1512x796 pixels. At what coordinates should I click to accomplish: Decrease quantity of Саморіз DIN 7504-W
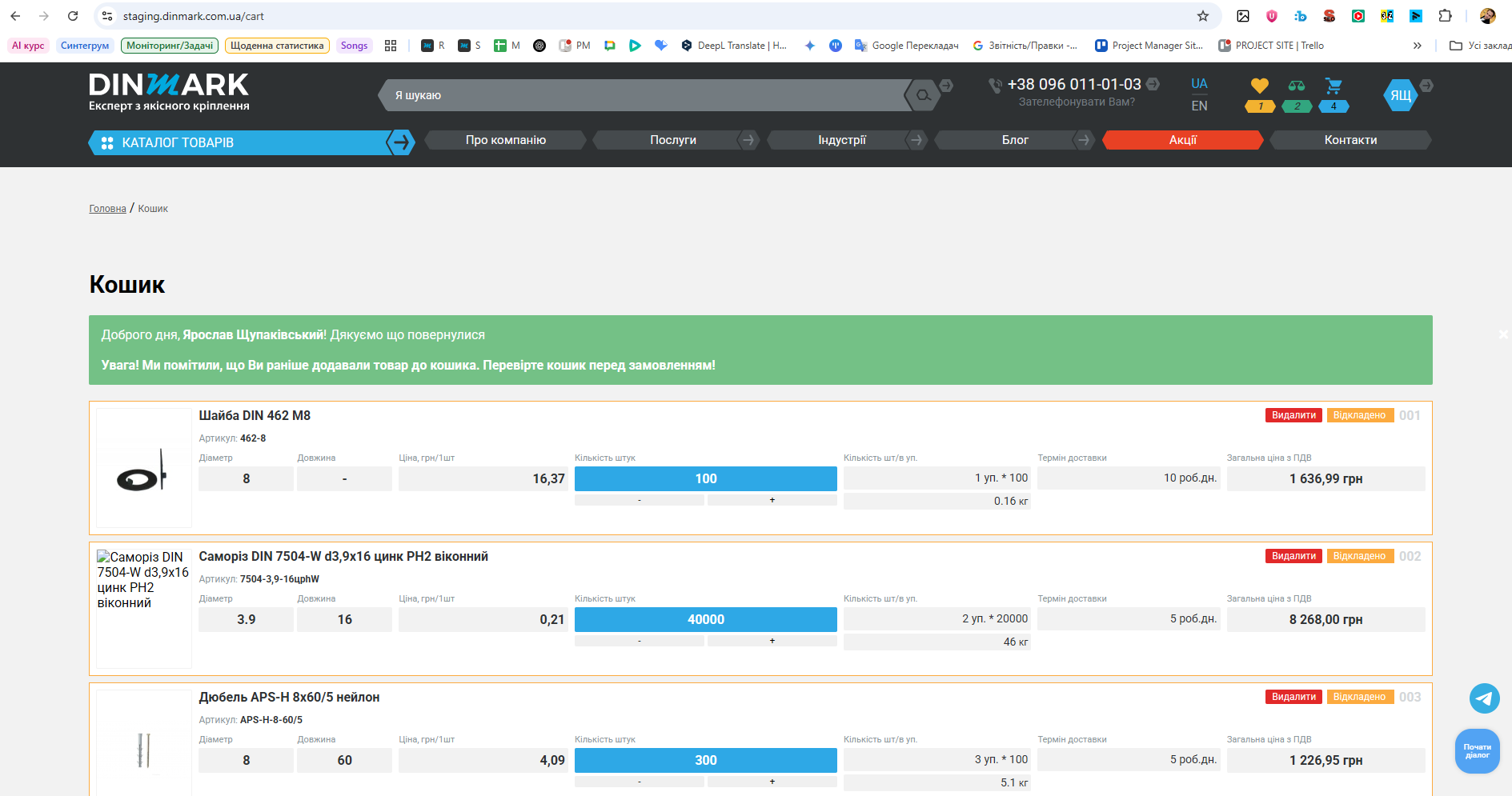tap(640, 641)
